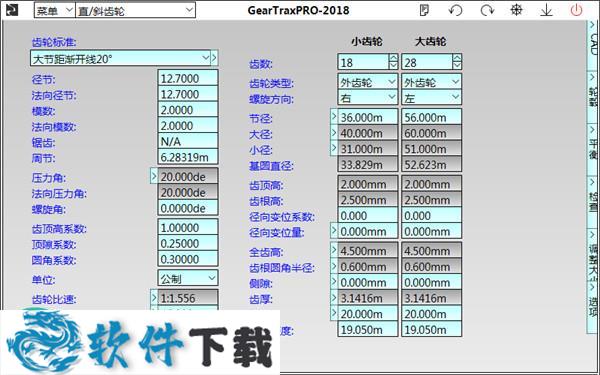Click the 模数 field showing 2.0000
This screenshot has width=600, height=375.
pyautogui.click(x=188, y=110)
